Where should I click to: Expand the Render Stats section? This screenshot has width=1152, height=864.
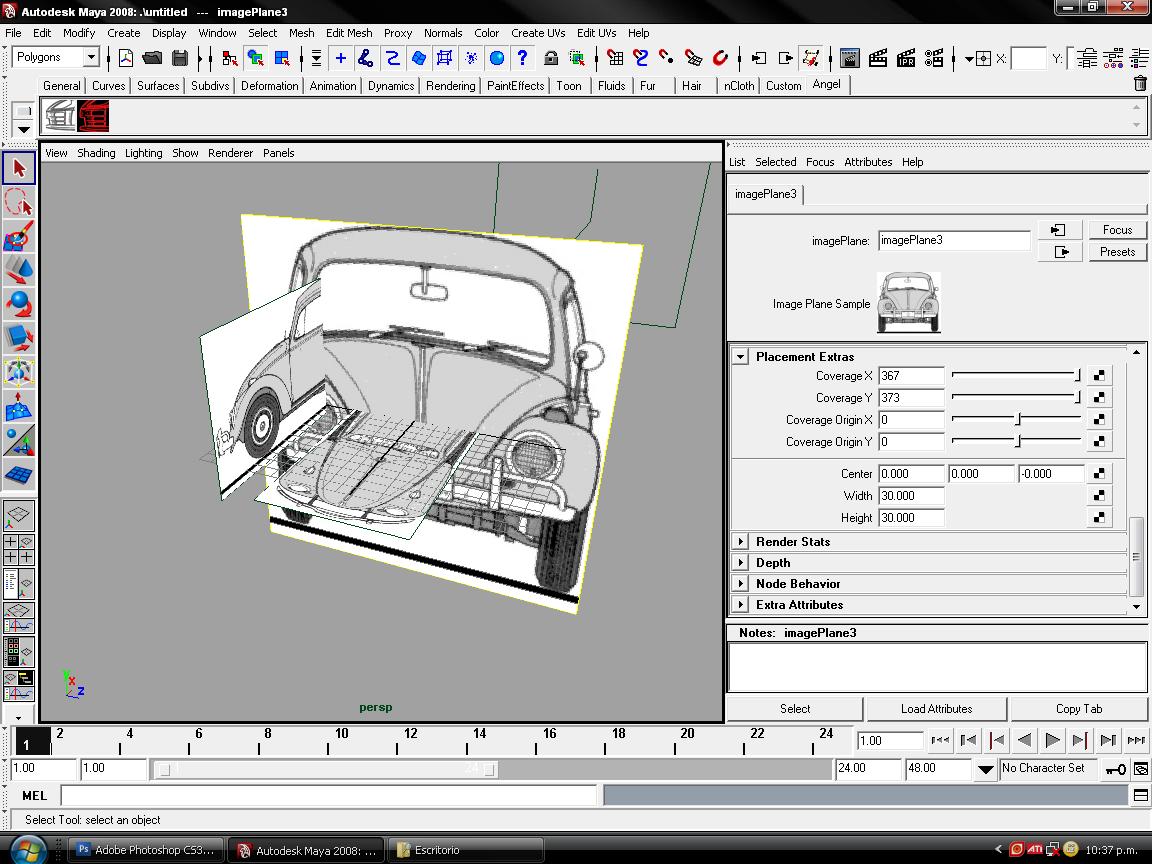[x=741, y=542]
